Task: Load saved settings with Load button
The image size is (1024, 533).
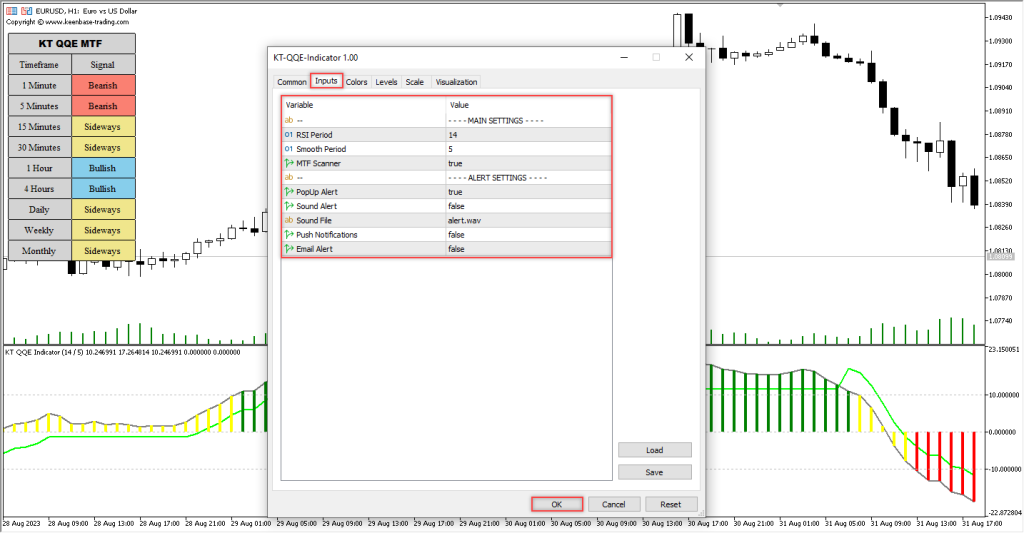Action: pyautogui.click(x=655, y=450)
